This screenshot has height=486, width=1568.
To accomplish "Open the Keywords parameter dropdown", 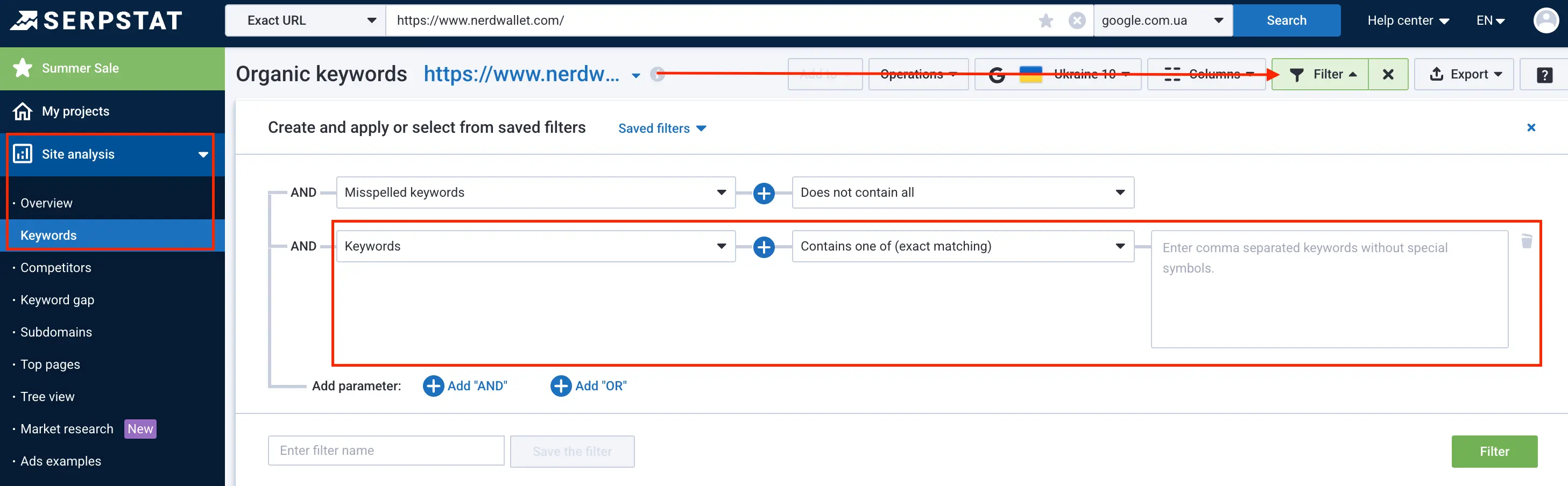I will point(535,246).
